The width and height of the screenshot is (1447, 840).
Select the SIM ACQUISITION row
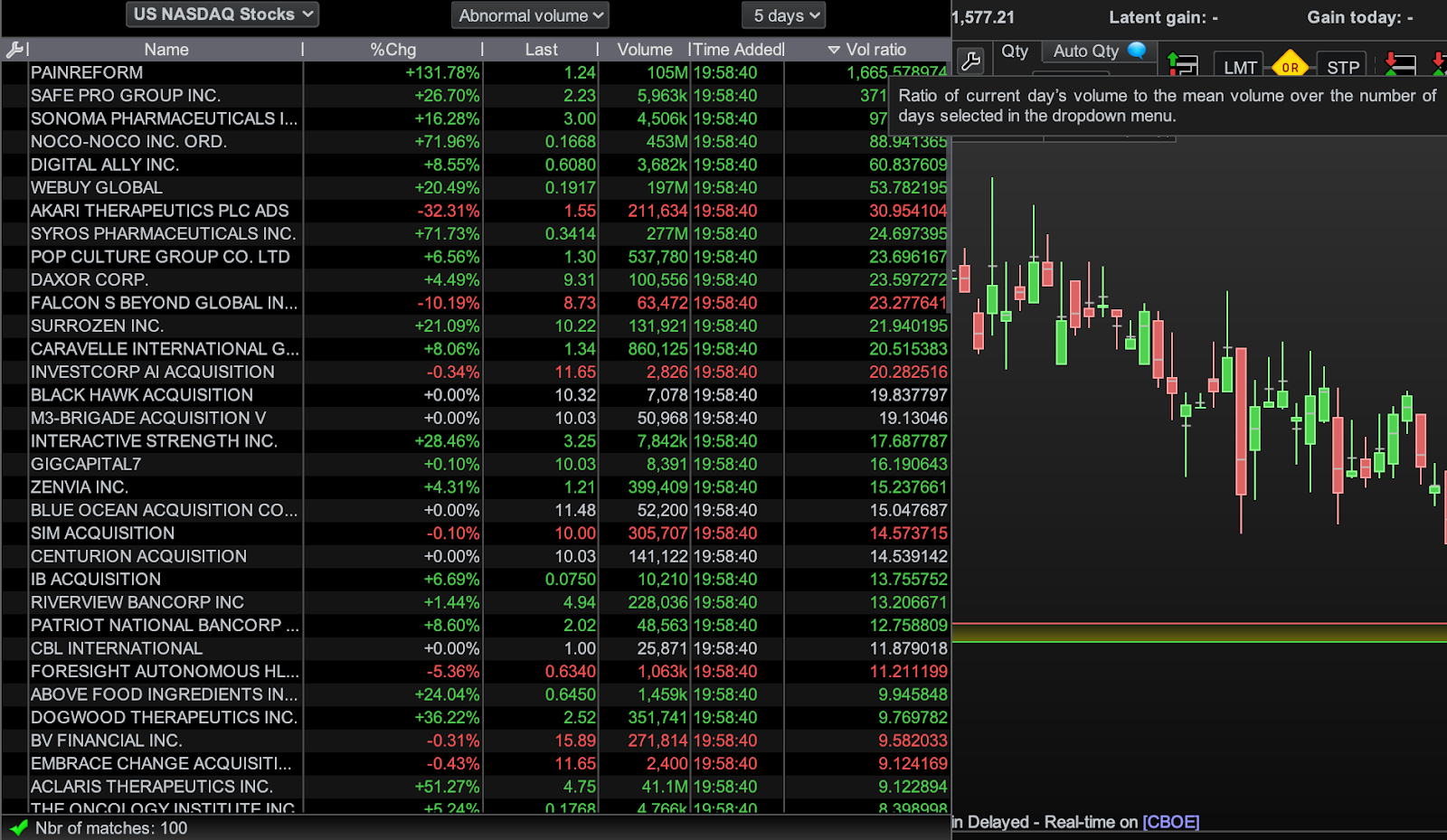click(476, 533)
